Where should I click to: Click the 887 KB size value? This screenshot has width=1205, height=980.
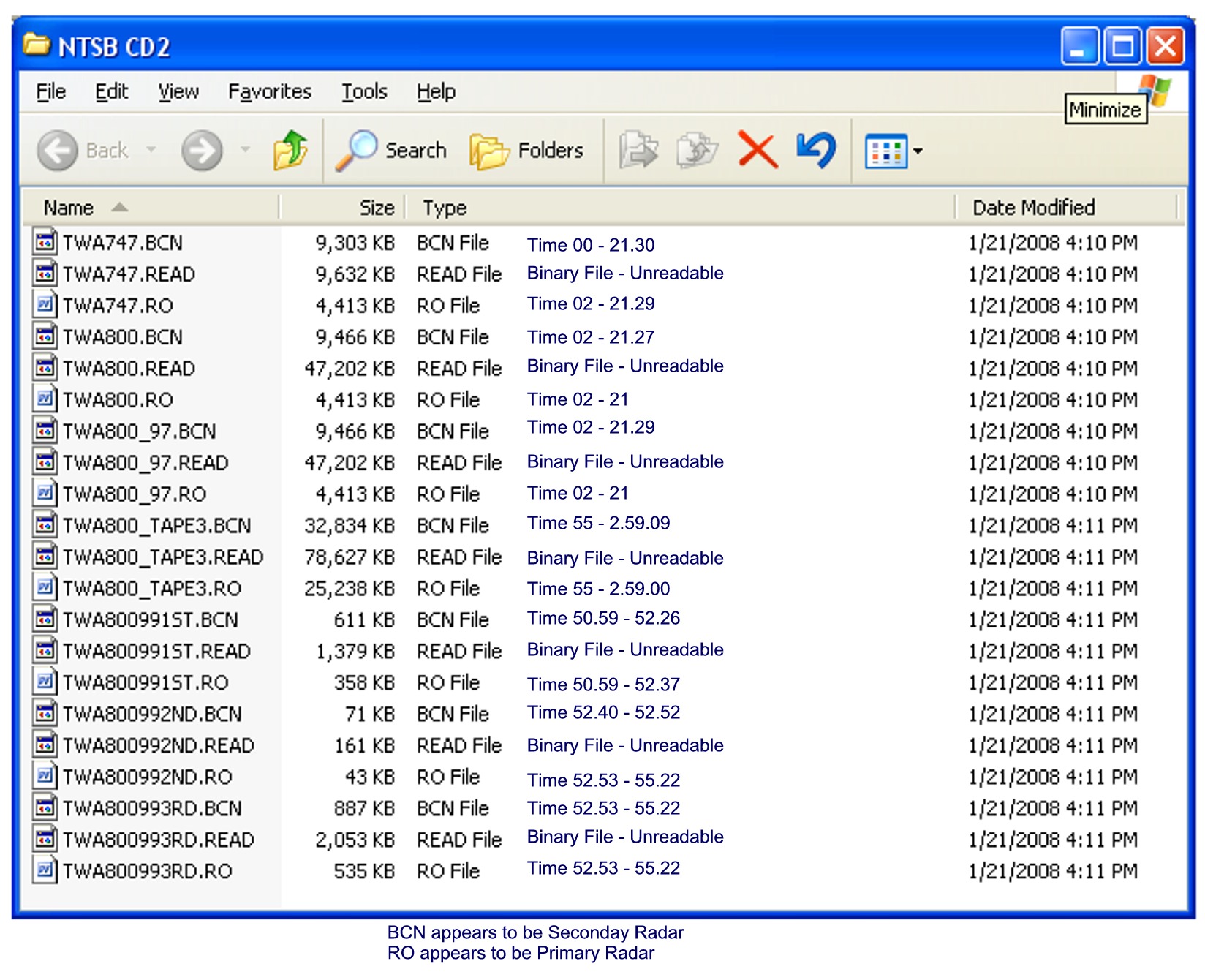(364, 809)
